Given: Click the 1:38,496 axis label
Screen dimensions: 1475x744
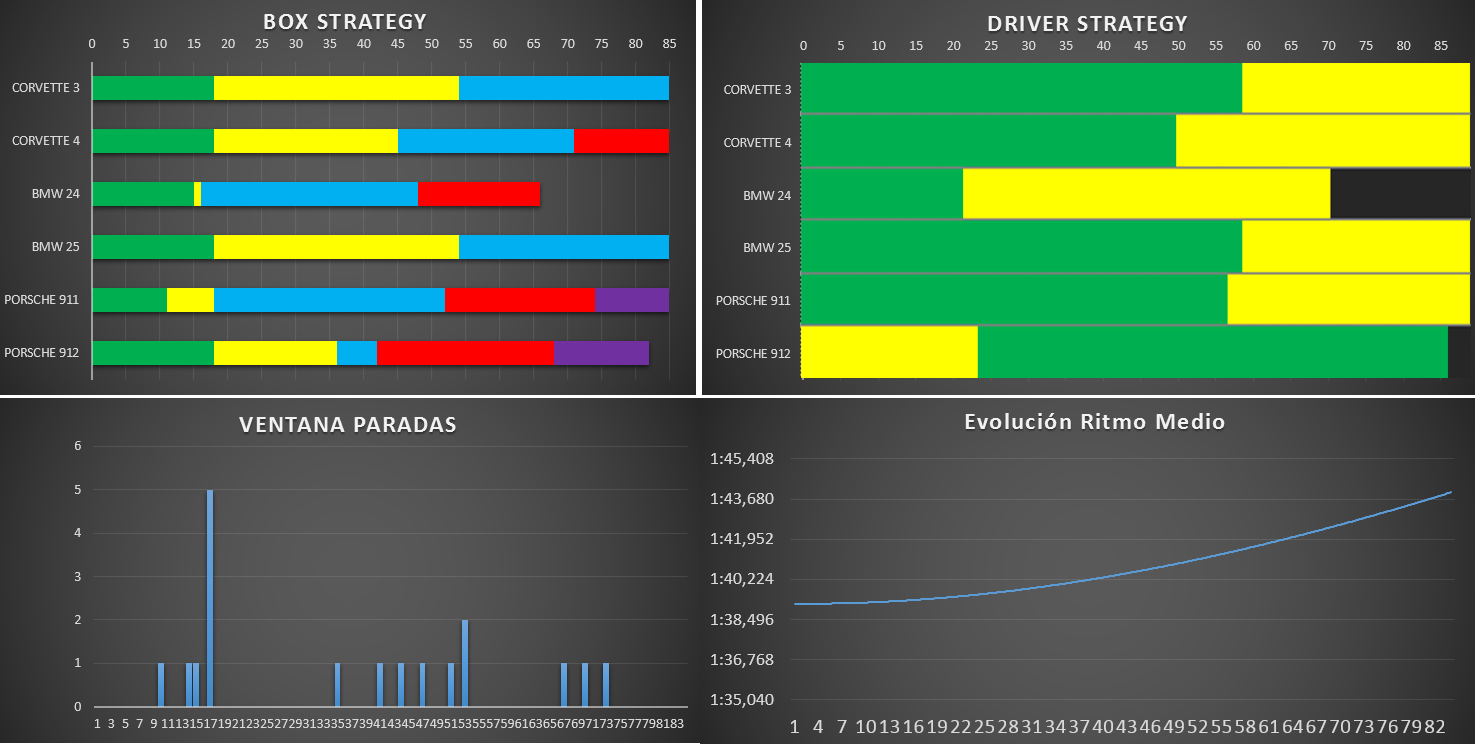Looking at the screenshot, I should (x=741, y=619).
